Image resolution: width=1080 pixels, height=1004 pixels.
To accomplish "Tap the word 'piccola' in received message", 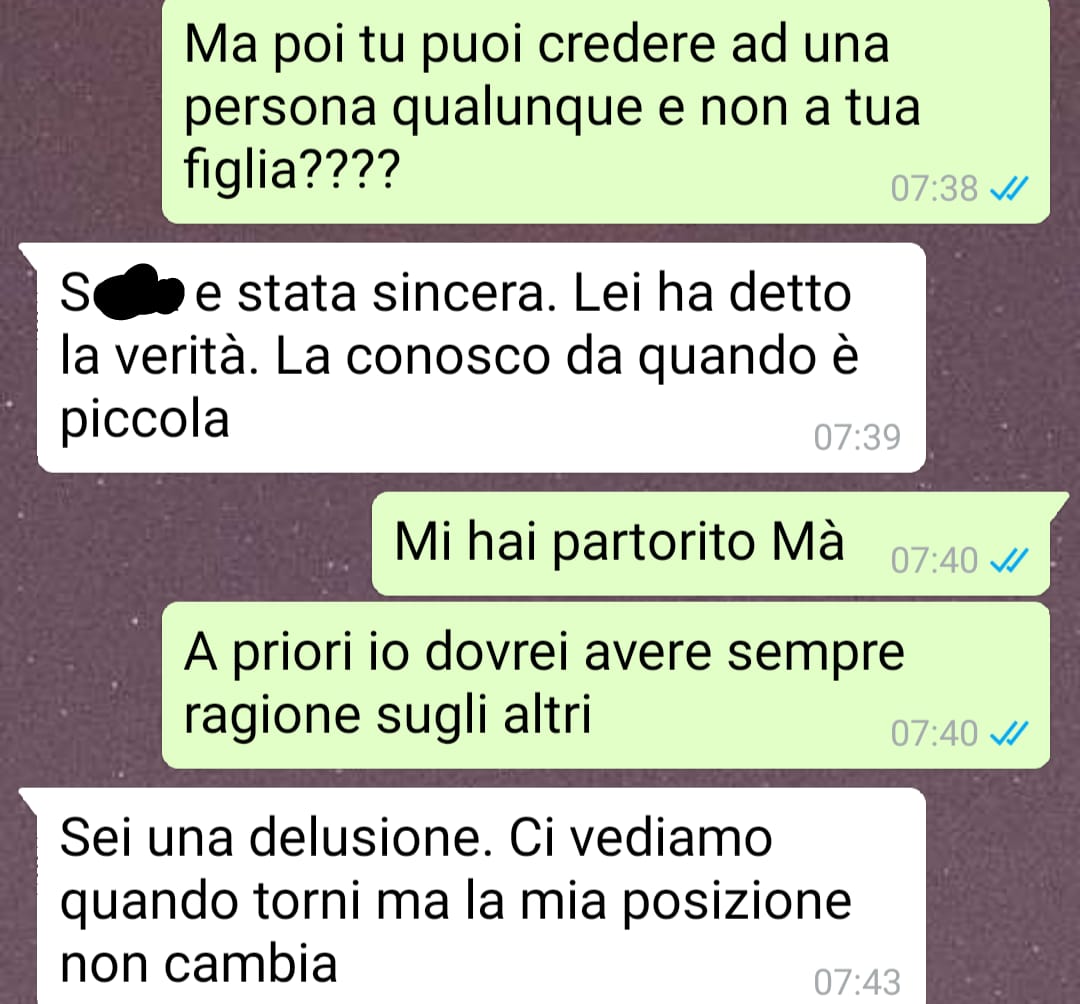I will pos(145,420).
